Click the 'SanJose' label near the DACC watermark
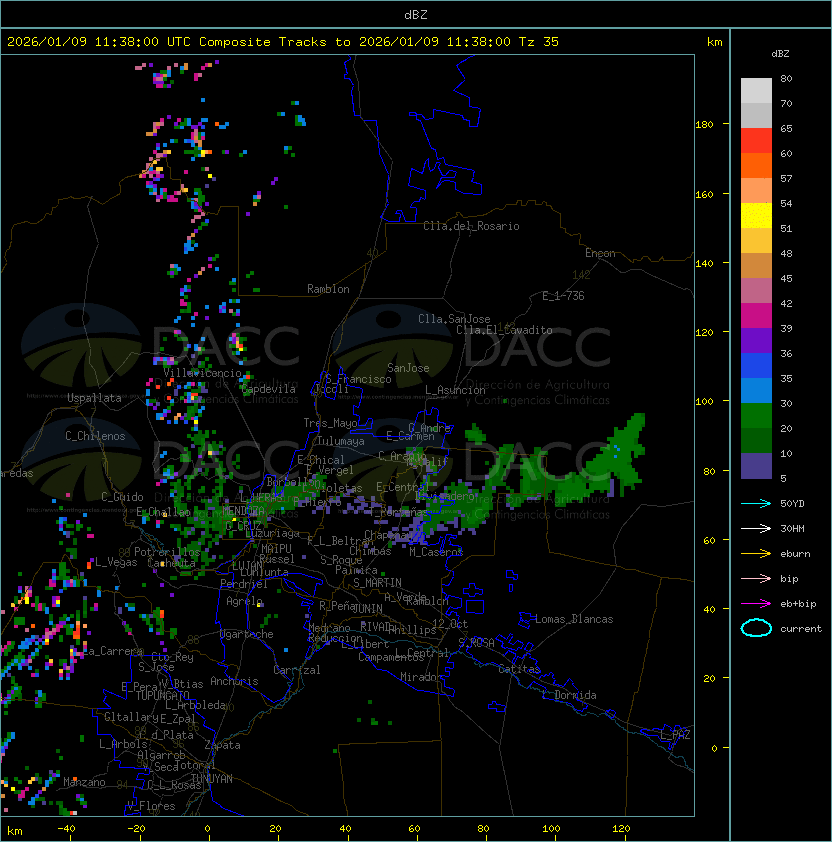832x842 pixels. (408, 368)
